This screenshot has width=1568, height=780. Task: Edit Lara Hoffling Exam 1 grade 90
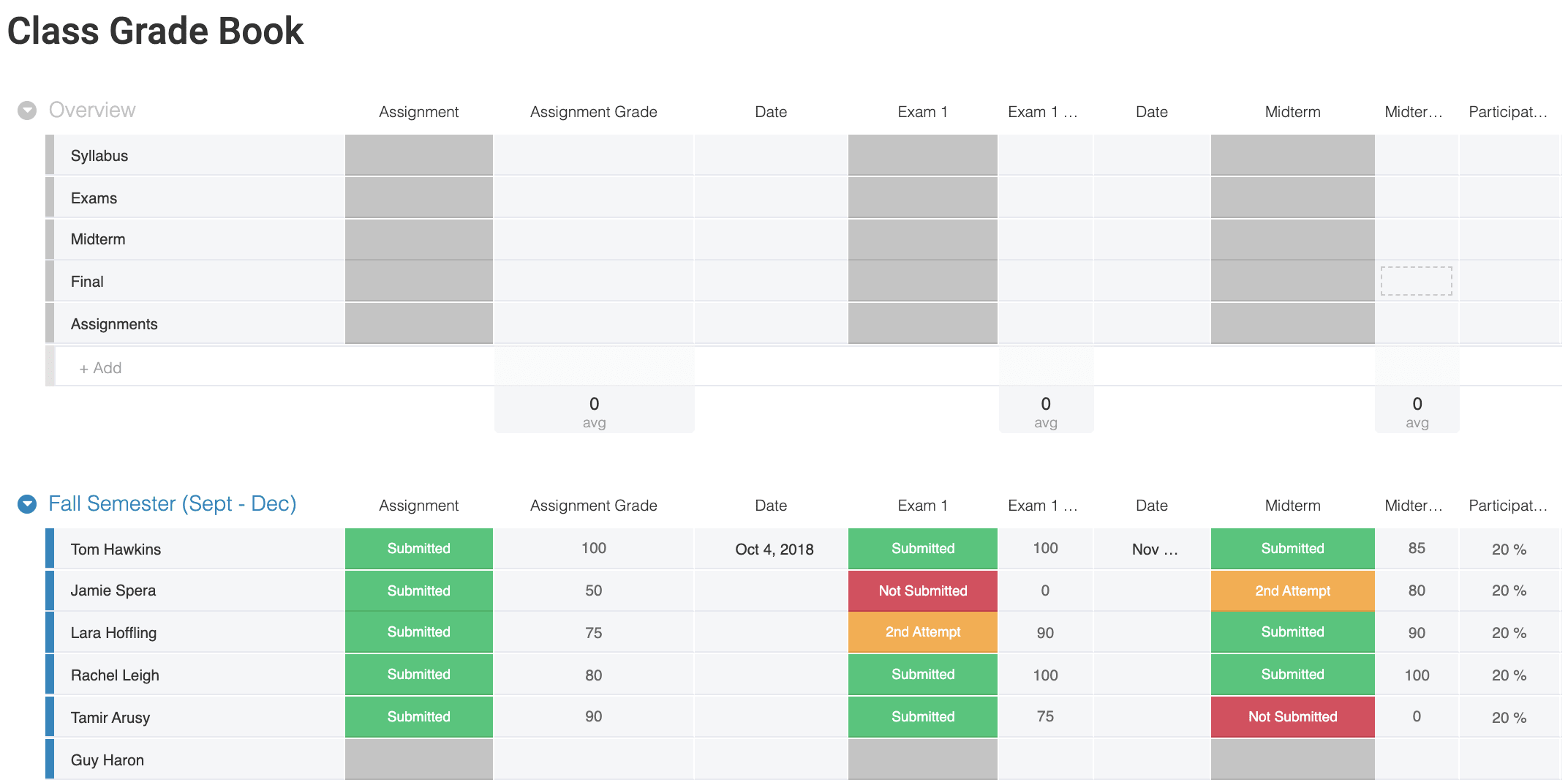1046,633
